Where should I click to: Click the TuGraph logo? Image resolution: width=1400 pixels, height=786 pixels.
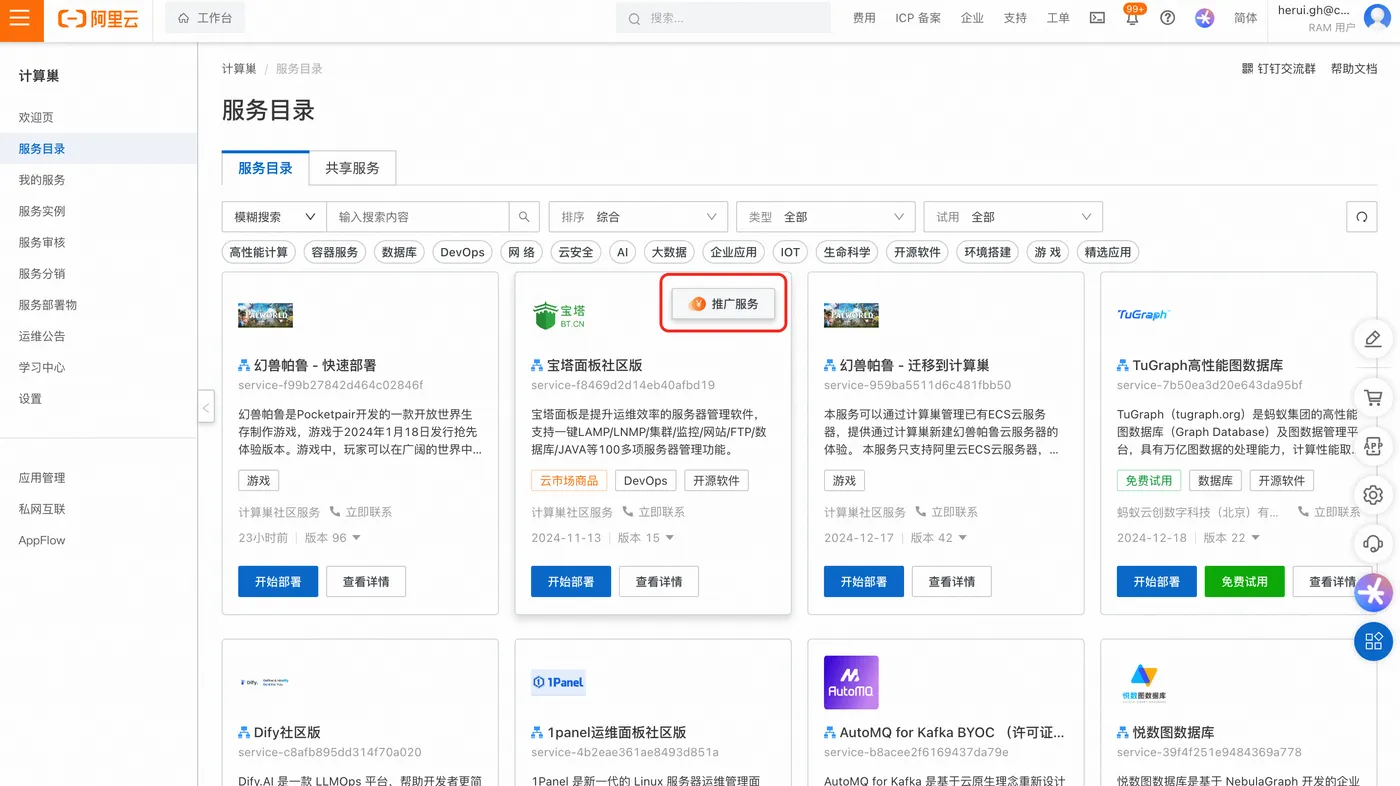coord(1143,314)
